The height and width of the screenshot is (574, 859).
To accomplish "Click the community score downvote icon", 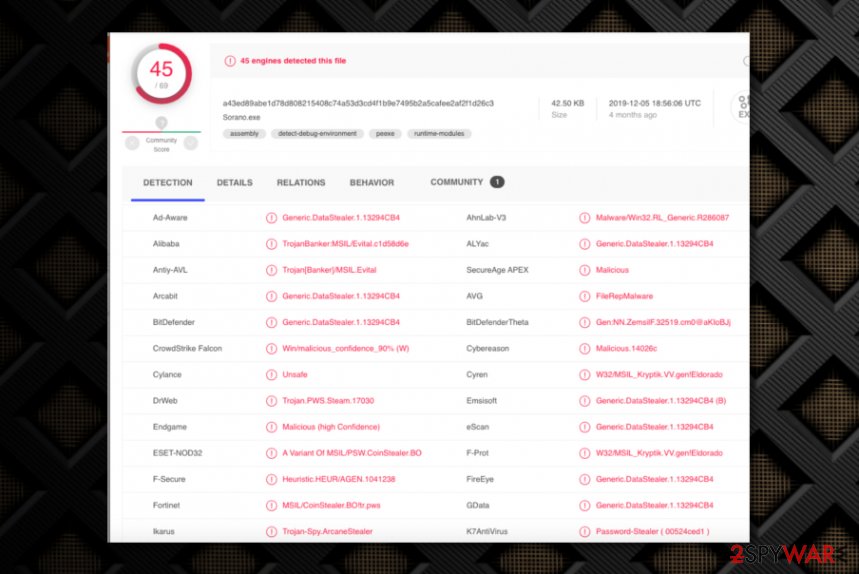I will point(132,143).
